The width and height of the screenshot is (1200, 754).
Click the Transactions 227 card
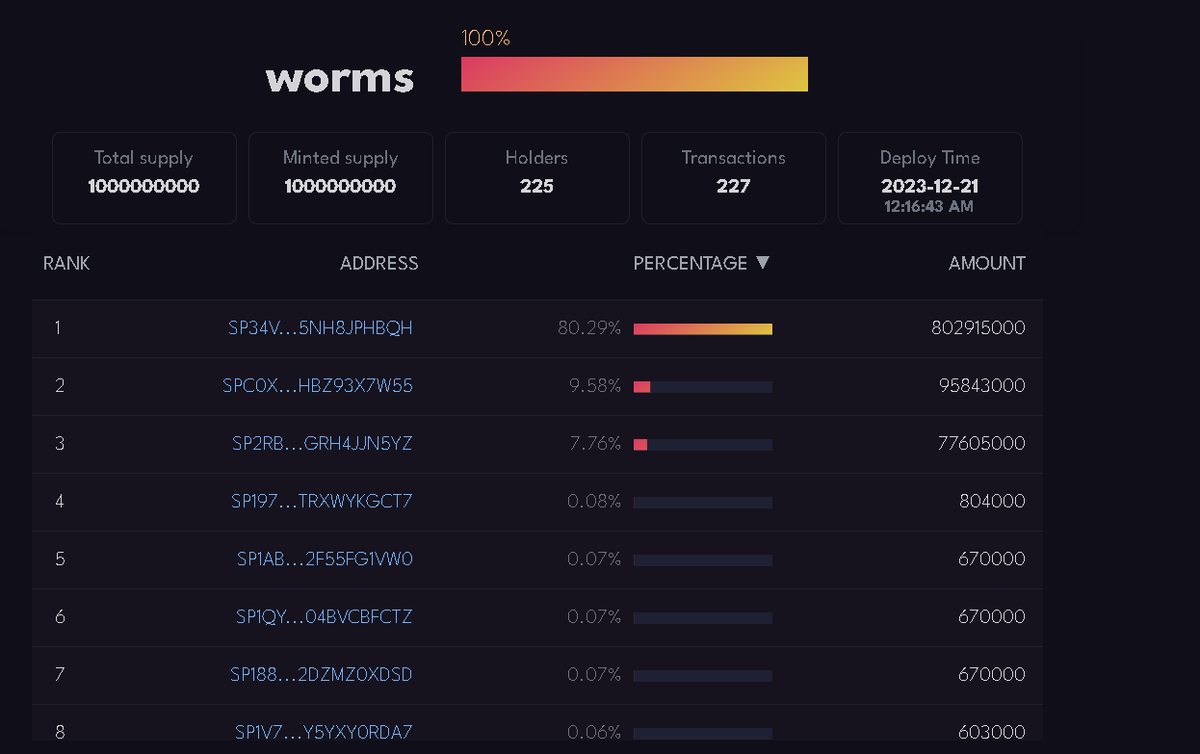(x=733, y=177)
